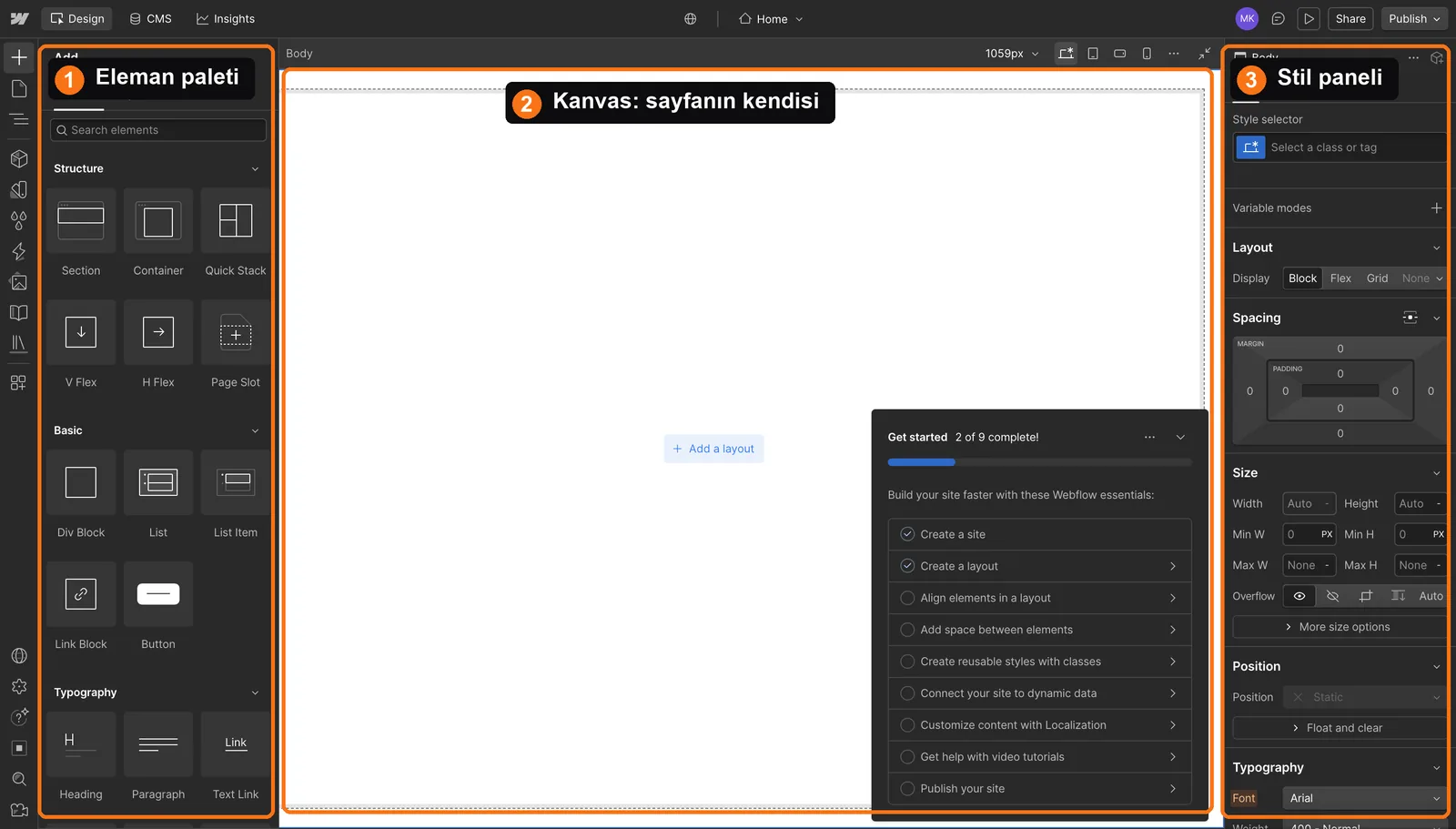
Task: Open Create a layout checklist item
Action: (x=1039, y=566)
